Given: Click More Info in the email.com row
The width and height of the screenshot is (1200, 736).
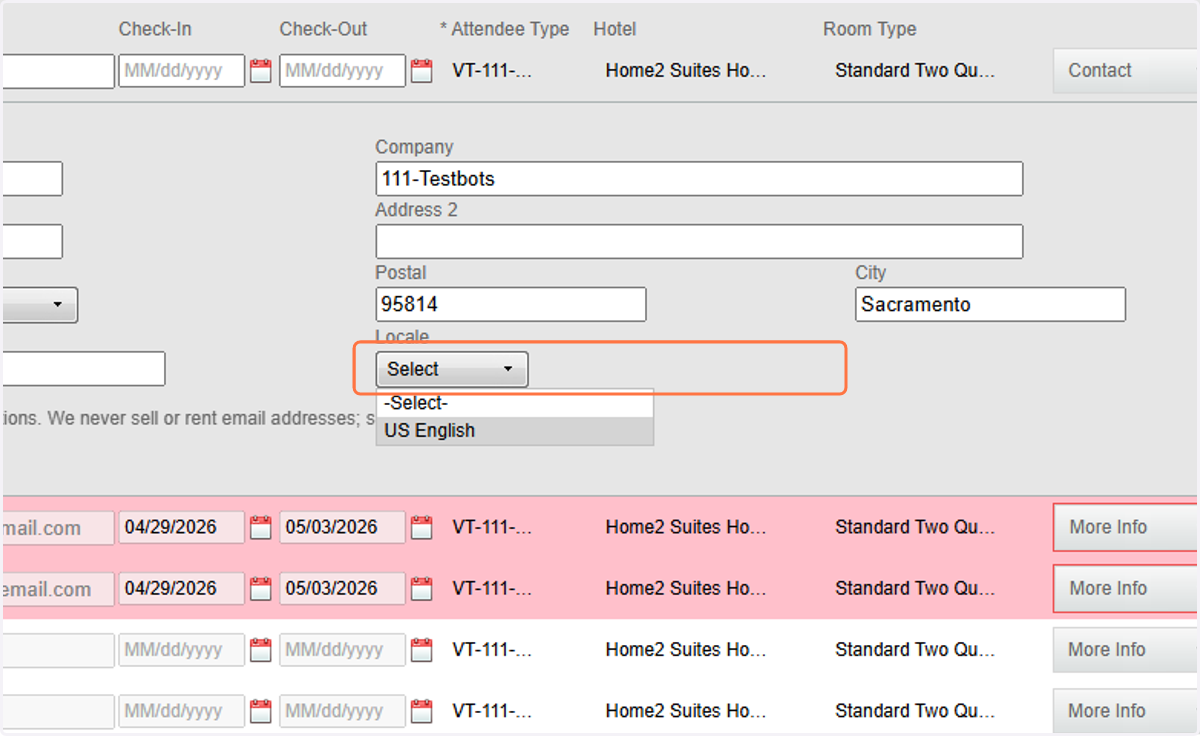Looking at the screenshot, I should 1125,589.
